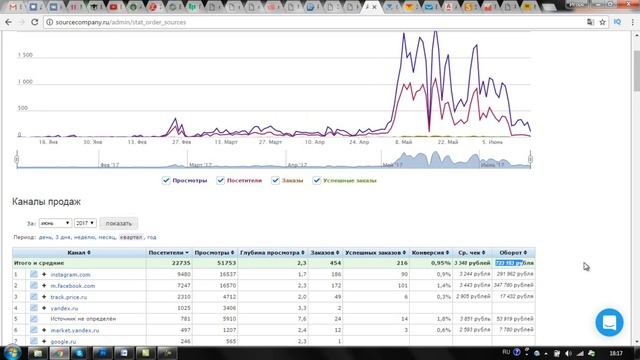Open the m.facebook.com channel link
The image size is (640, 360).
point(73,286)
